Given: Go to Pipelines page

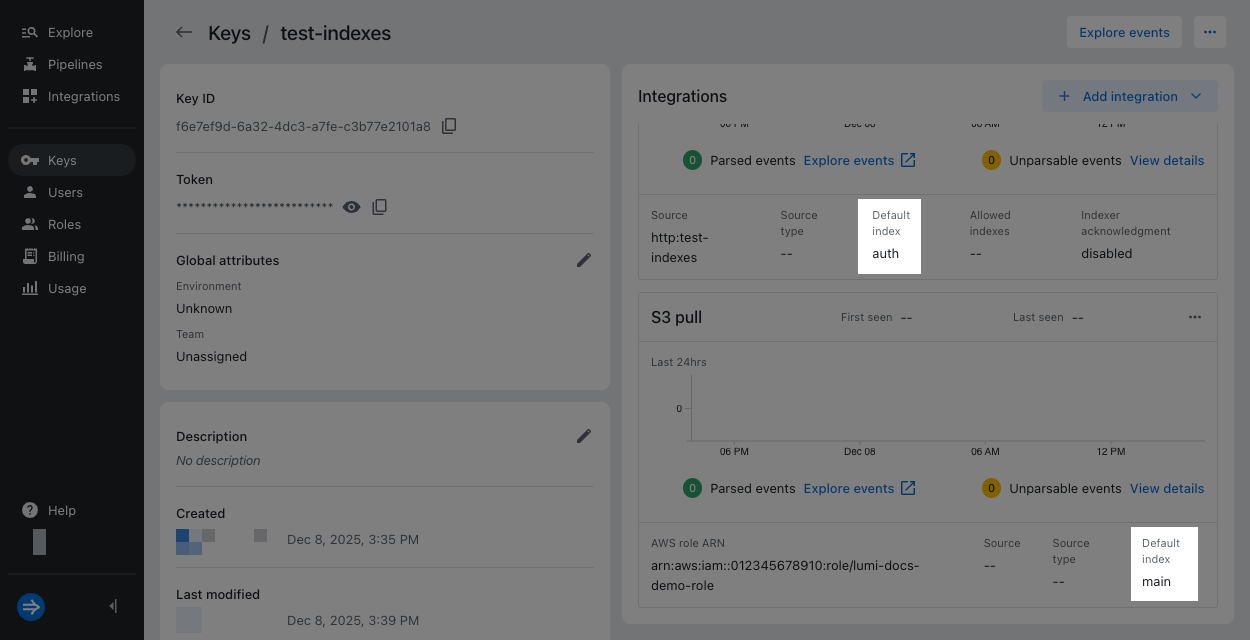Looking at the screenshot, I should [75, 64].
